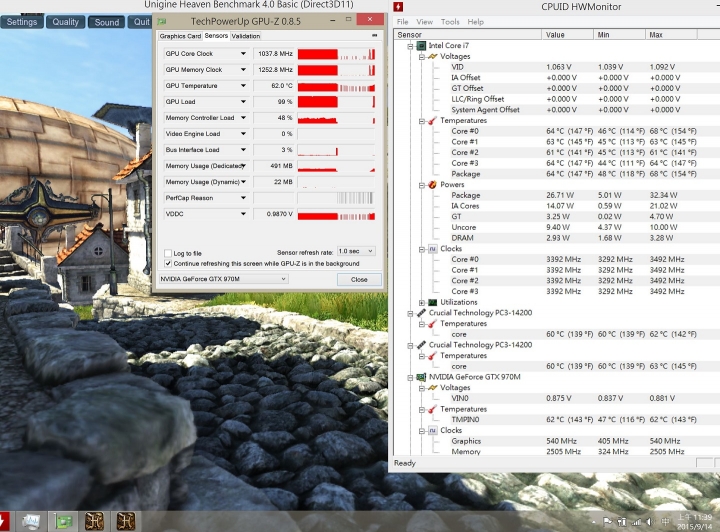Image resolution: width=720 pixels, height=532 pixels.
Task: Switch to GPU-Z via green taskbar icon
Action: click(63, 521)
